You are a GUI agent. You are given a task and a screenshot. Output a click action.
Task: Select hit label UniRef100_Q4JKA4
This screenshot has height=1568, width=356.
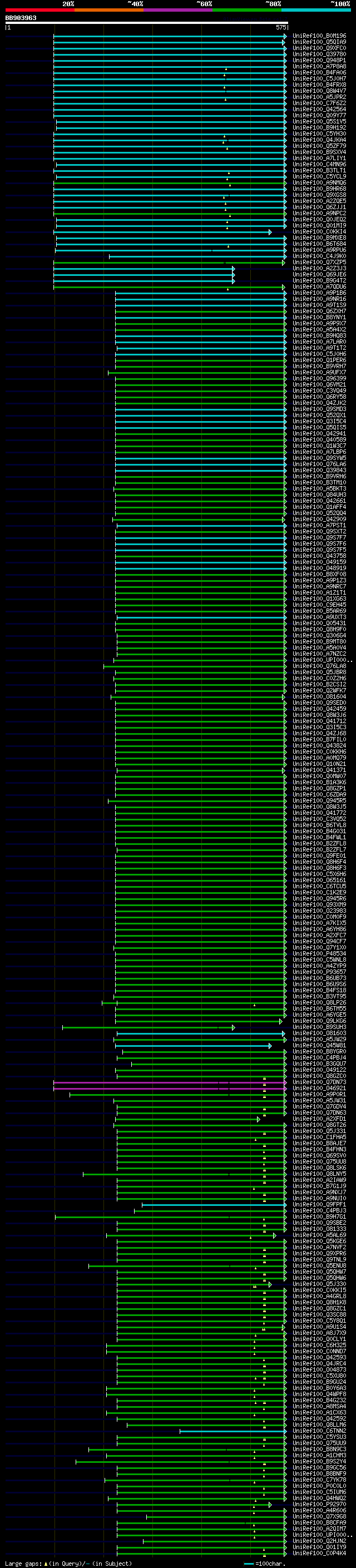[319, 140]
